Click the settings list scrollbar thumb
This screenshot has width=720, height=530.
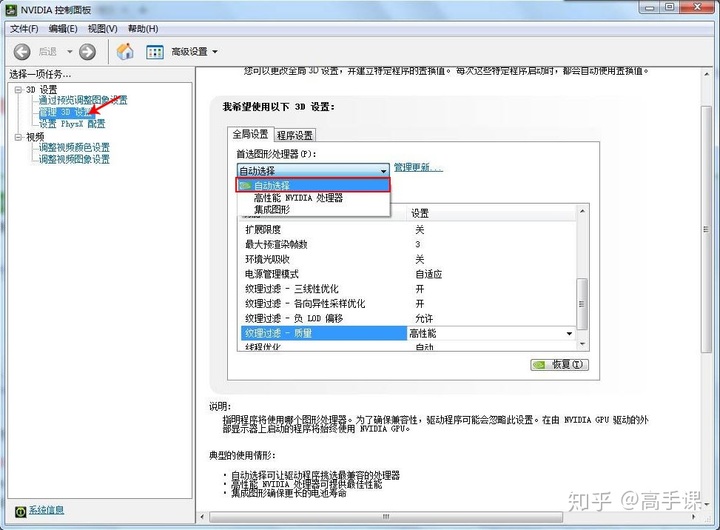[582, 304]
